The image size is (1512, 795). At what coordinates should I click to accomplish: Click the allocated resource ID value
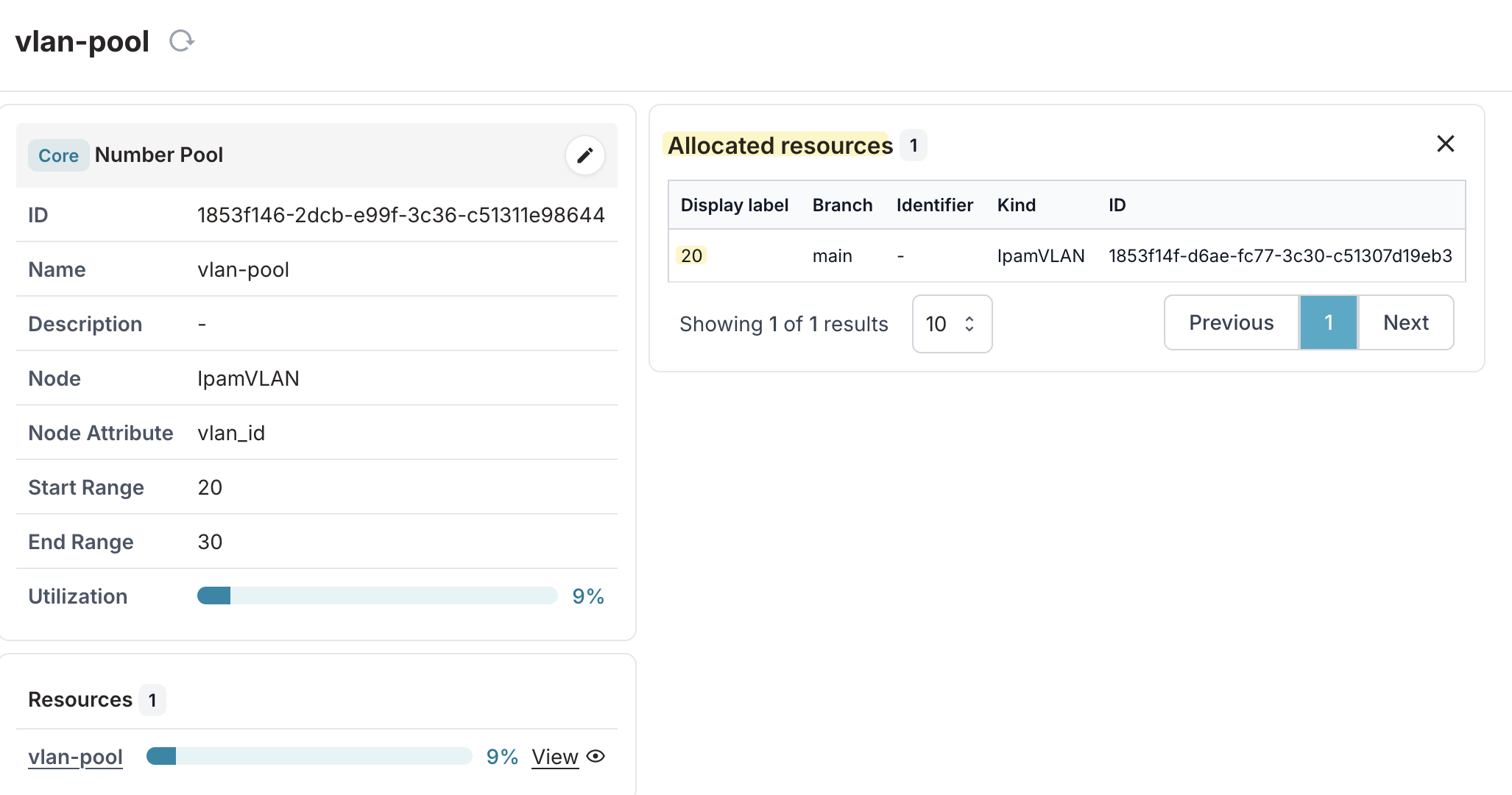tap(1279, 255)
